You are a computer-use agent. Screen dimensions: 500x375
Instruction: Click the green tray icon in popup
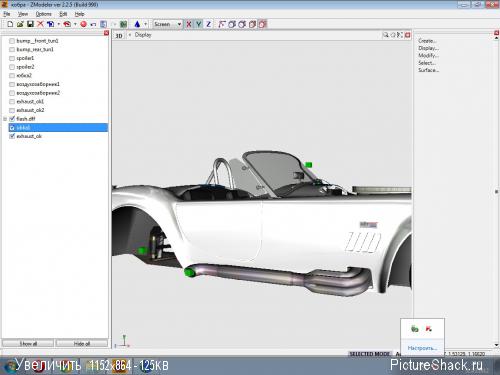click(415, 329)
